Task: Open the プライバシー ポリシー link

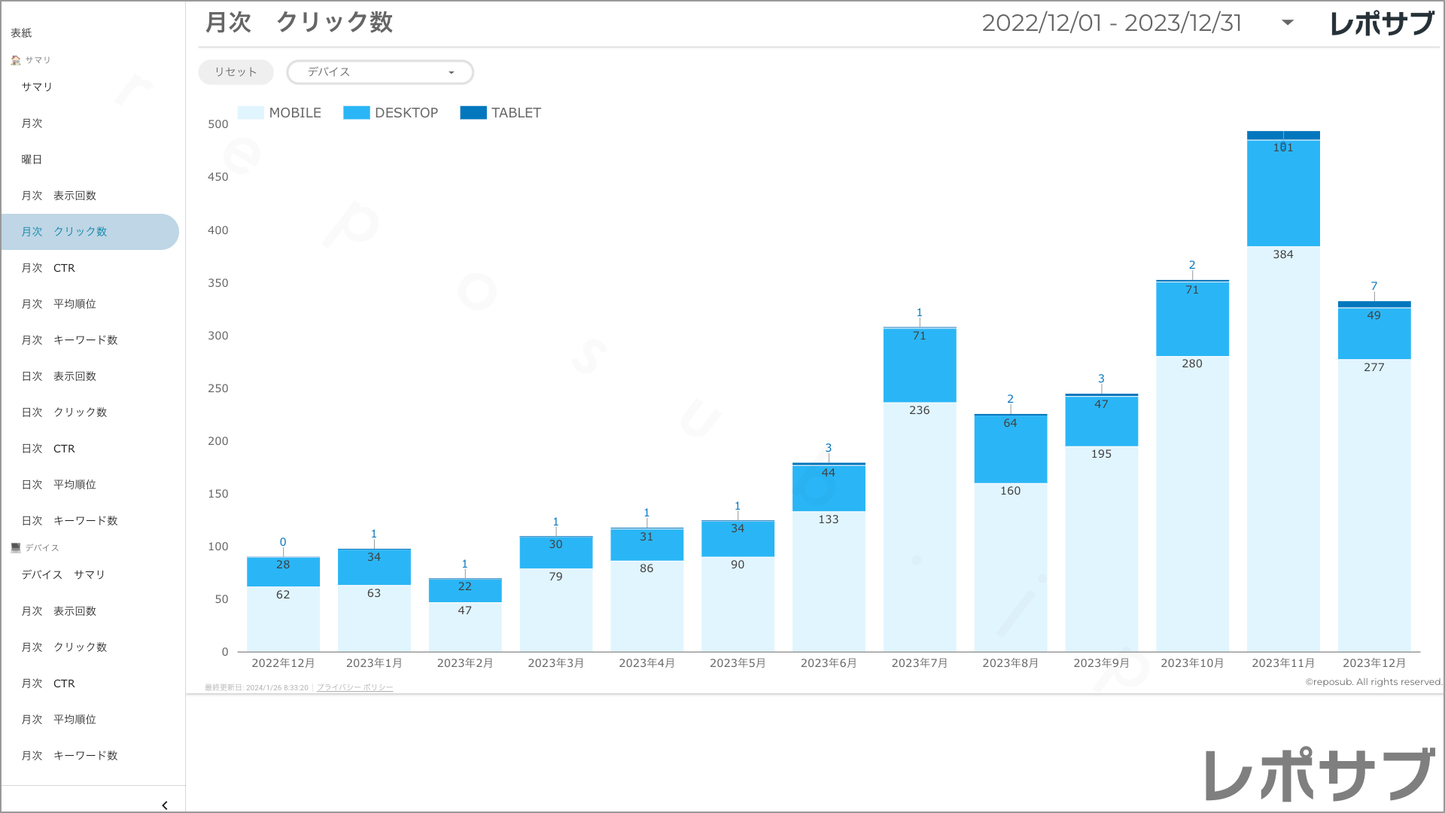Action: [355, 688]
